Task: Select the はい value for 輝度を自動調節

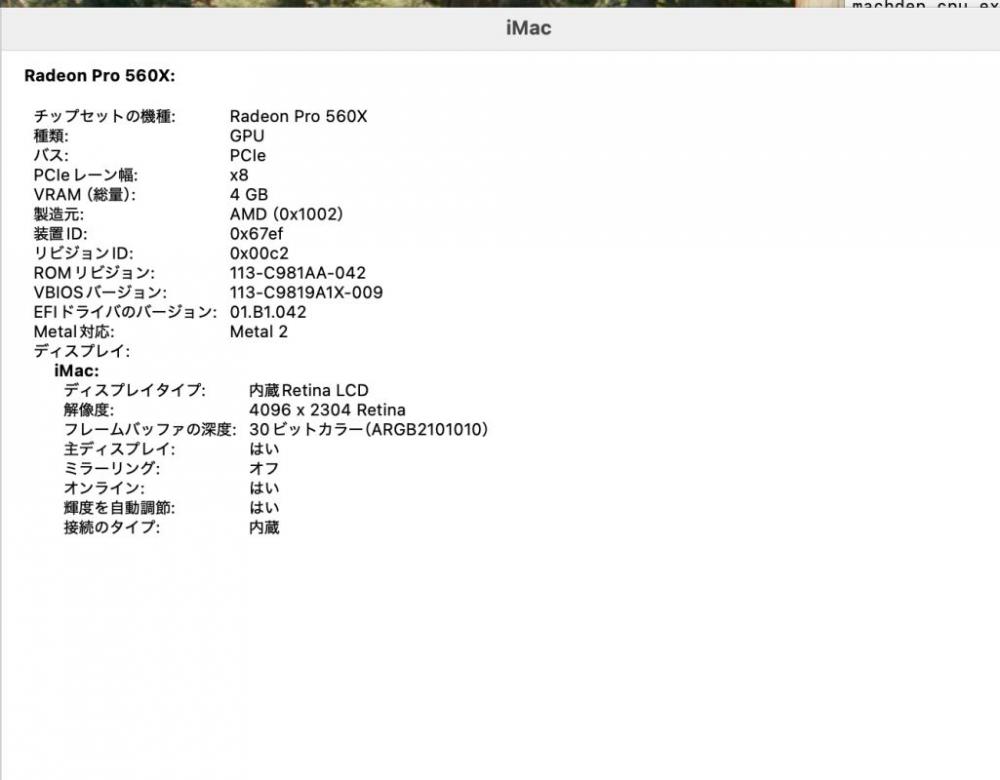Action: coord(264,508)
